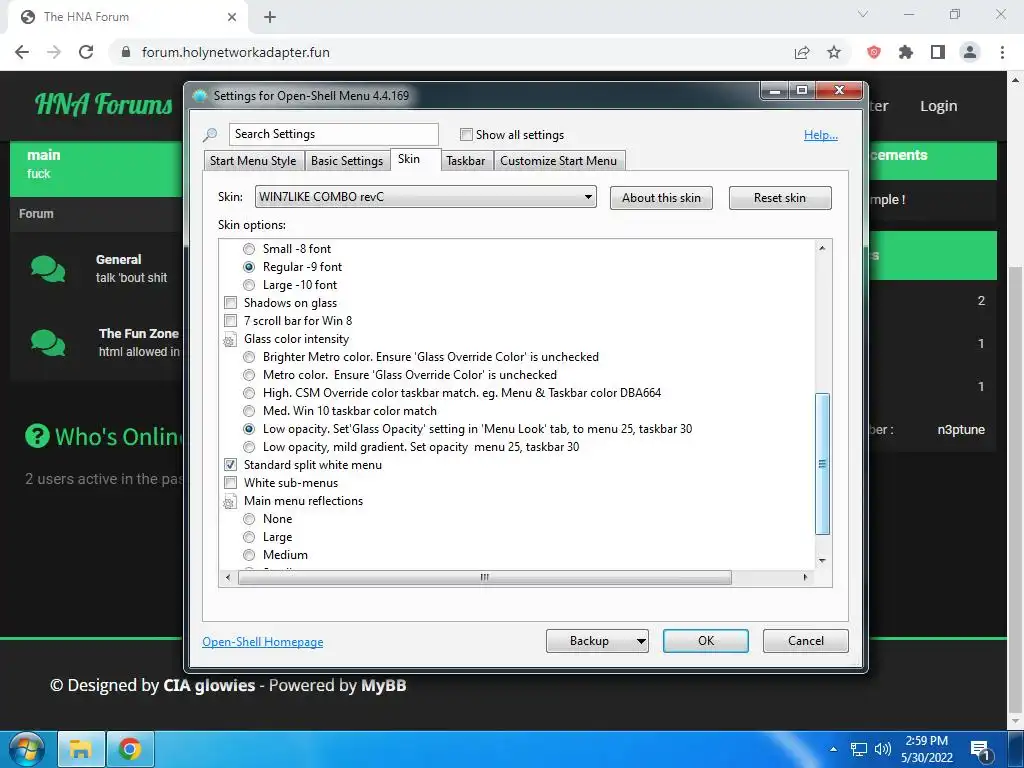1024x768 pixels.
Task: Open the Skin dropdown WIN7LIKE COMBO revC
Action: click(x=425, y=197)
